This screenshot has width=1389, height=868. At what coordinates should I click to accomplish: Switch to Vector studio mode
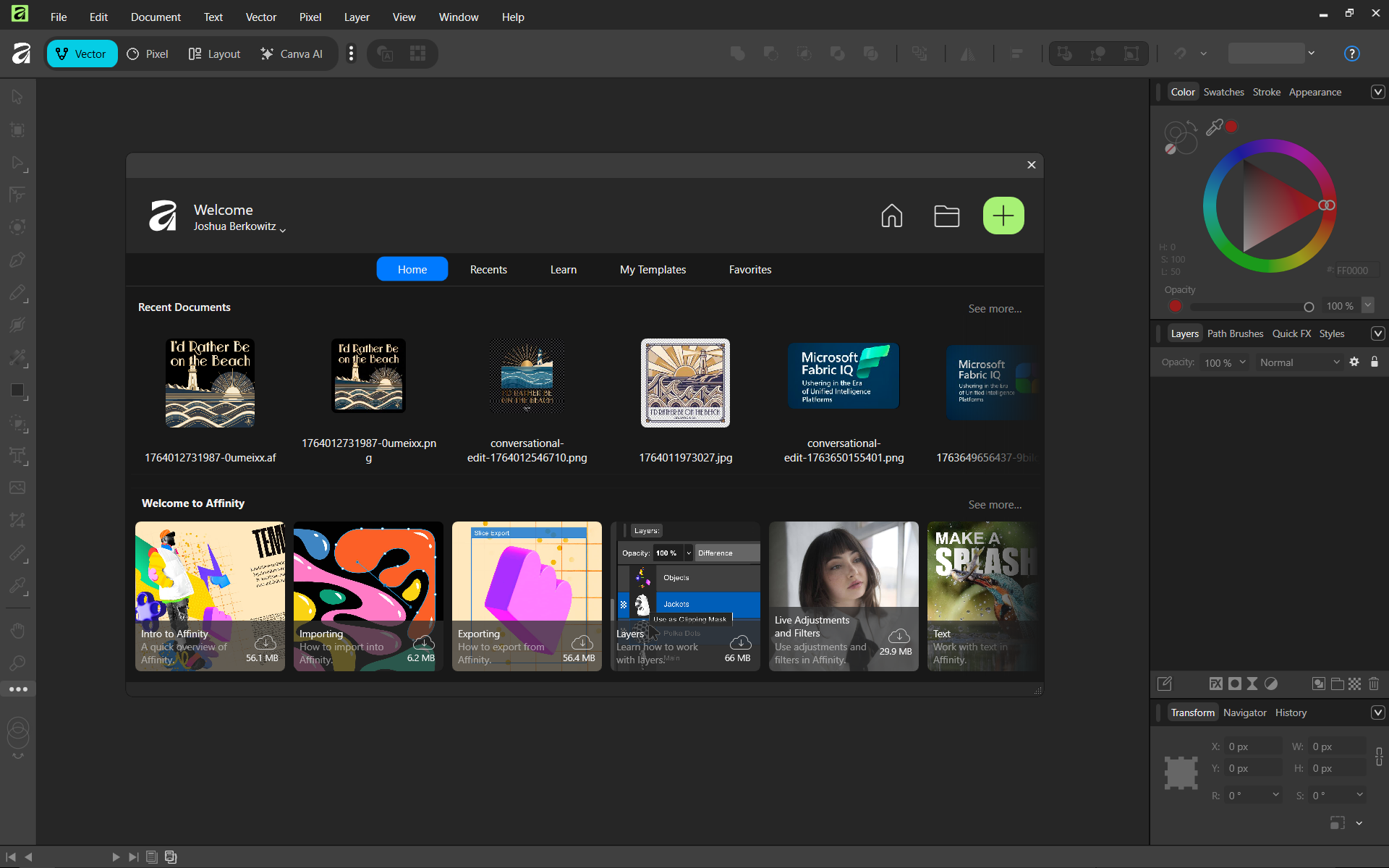pos(82,54)
